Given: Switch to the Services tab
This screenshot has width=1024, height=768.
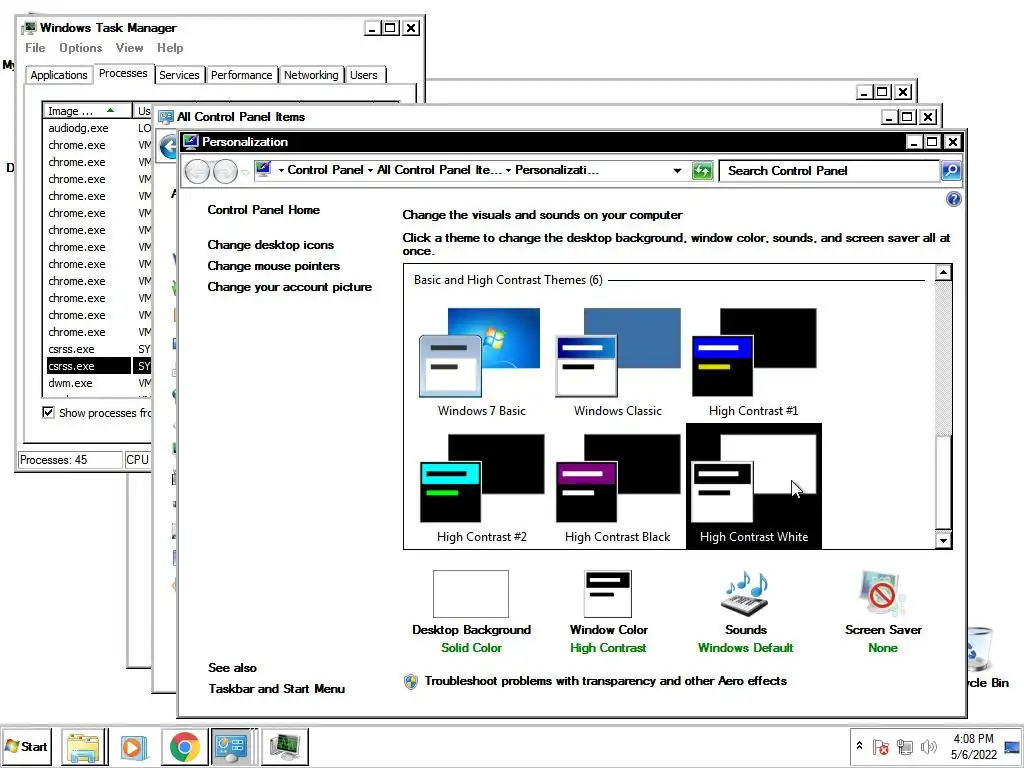Looking at the screenshot, I should 179,75.
